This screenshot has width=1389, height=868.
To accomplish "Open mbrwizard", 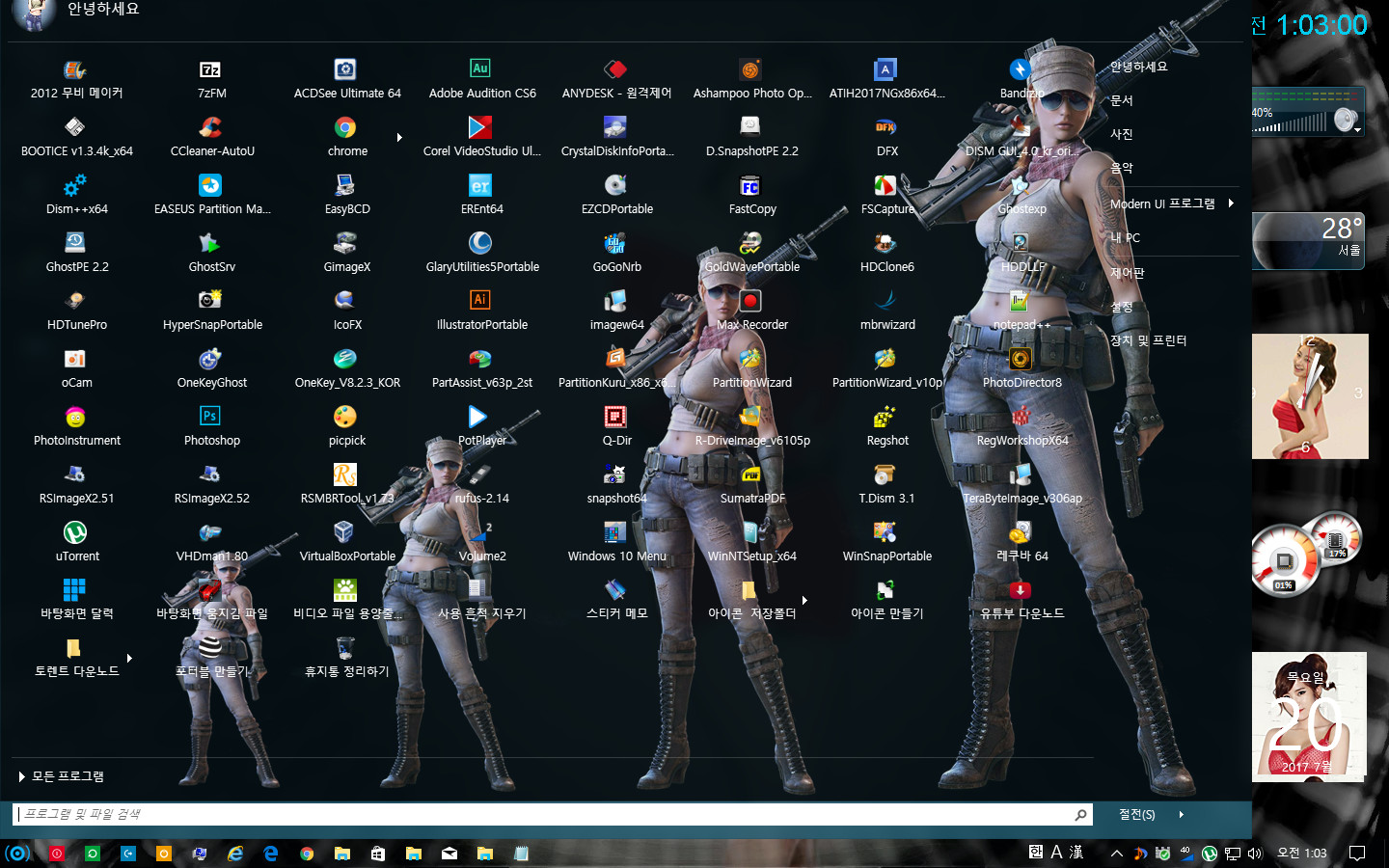I will click(886, 311).
